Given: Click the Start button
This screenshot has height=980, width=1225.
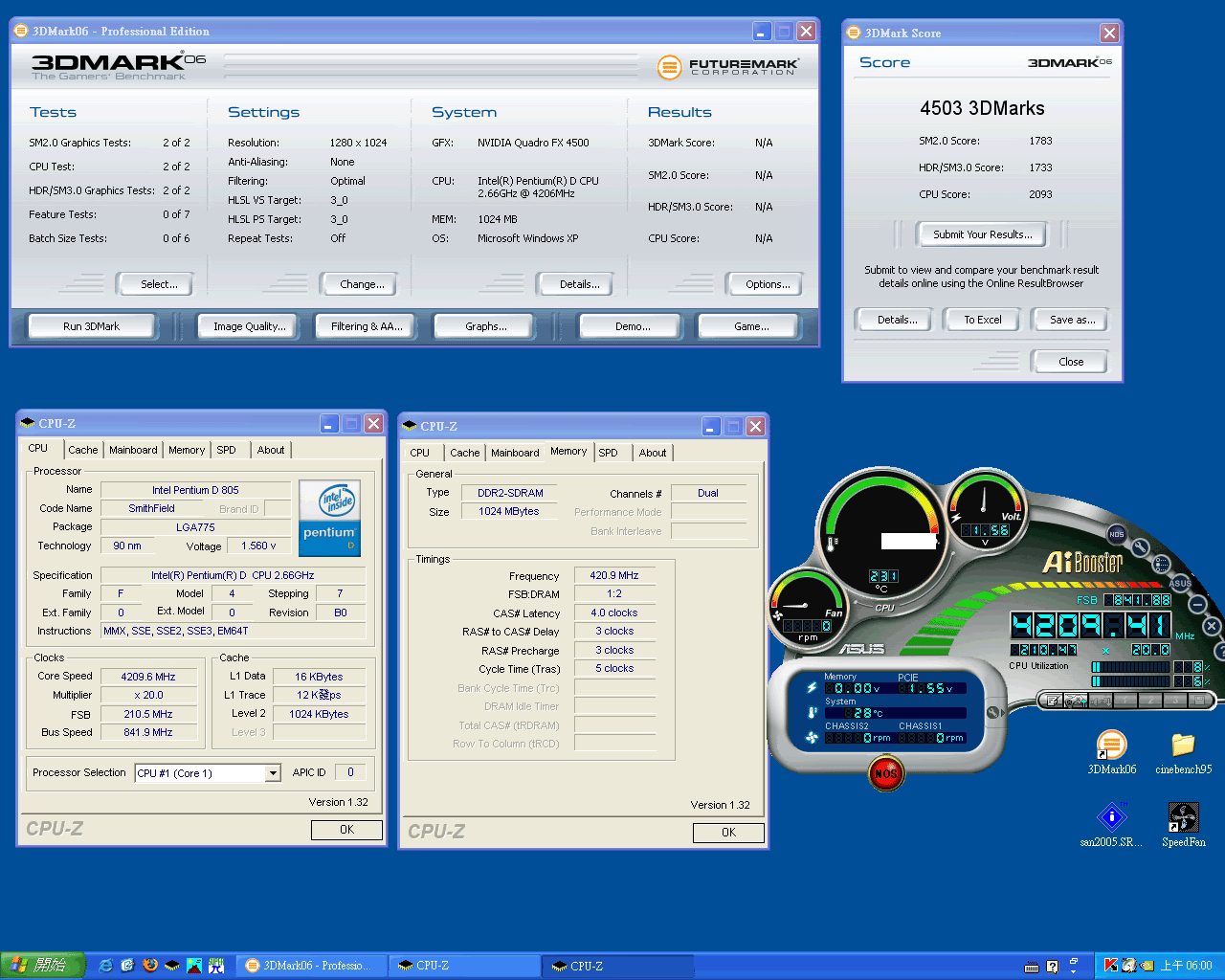Looking at the screenshot, I should point(42,966).
